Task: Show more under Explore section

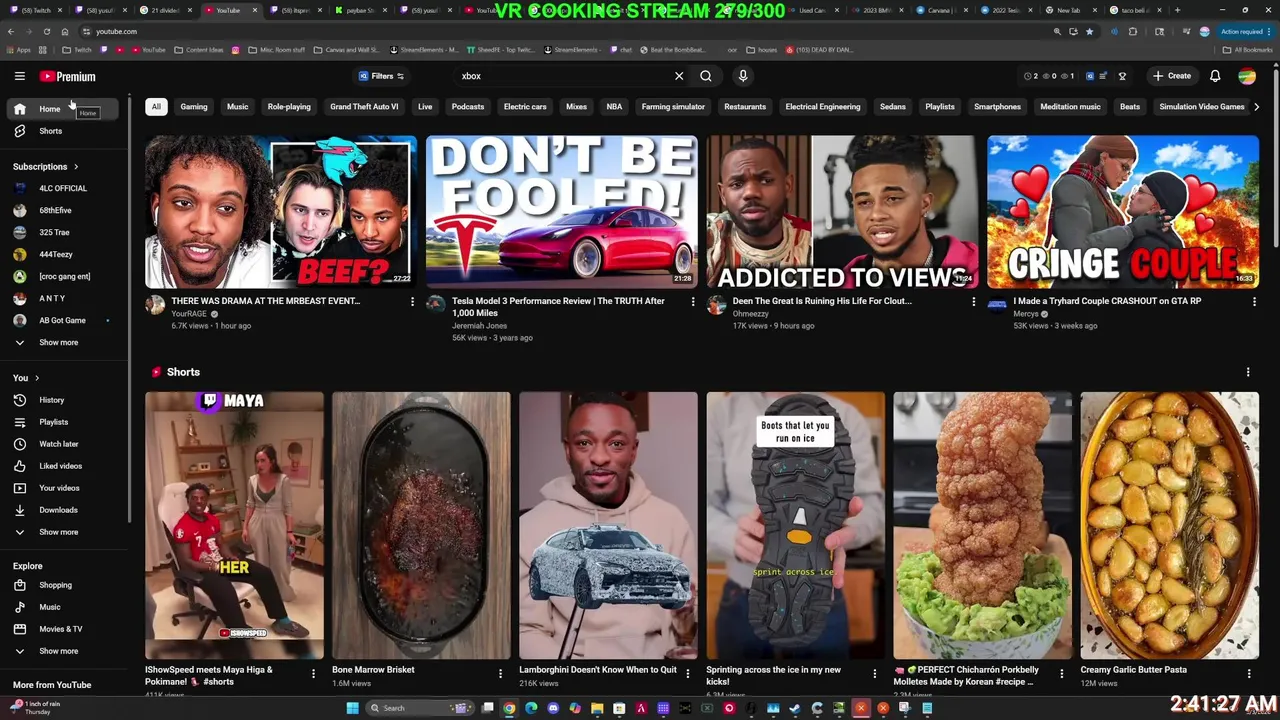Action: click(x=62, y=651)
